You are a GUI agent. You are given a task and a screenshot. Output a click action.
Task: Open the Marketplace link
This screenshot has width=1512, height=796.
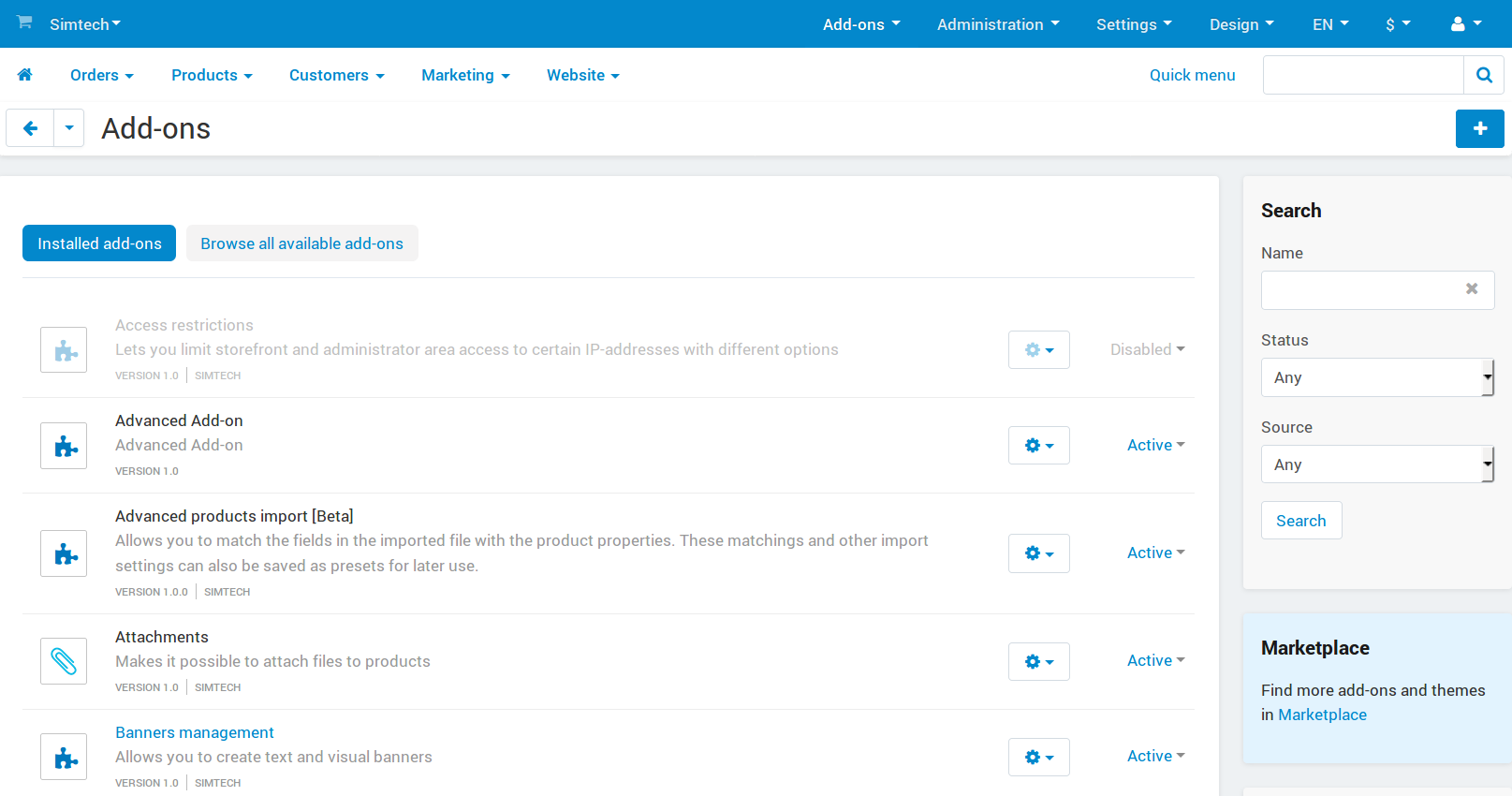pyautogui.click(x=1322, y=715)
